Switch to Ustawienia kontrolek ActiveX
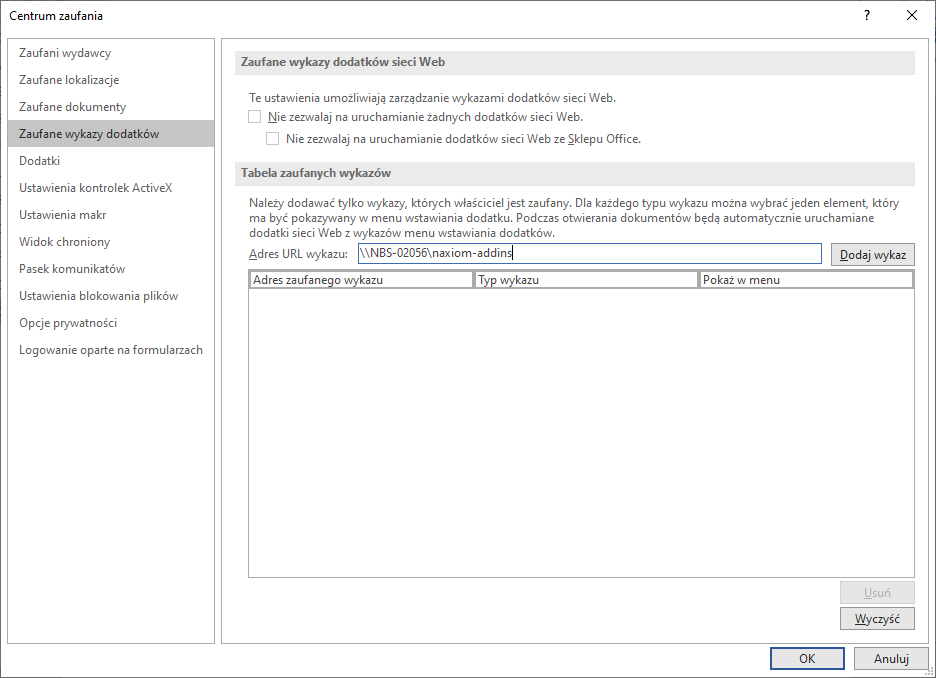Image resolution: width=936 pixels, height=678 pixels. (x=95, y=188)
